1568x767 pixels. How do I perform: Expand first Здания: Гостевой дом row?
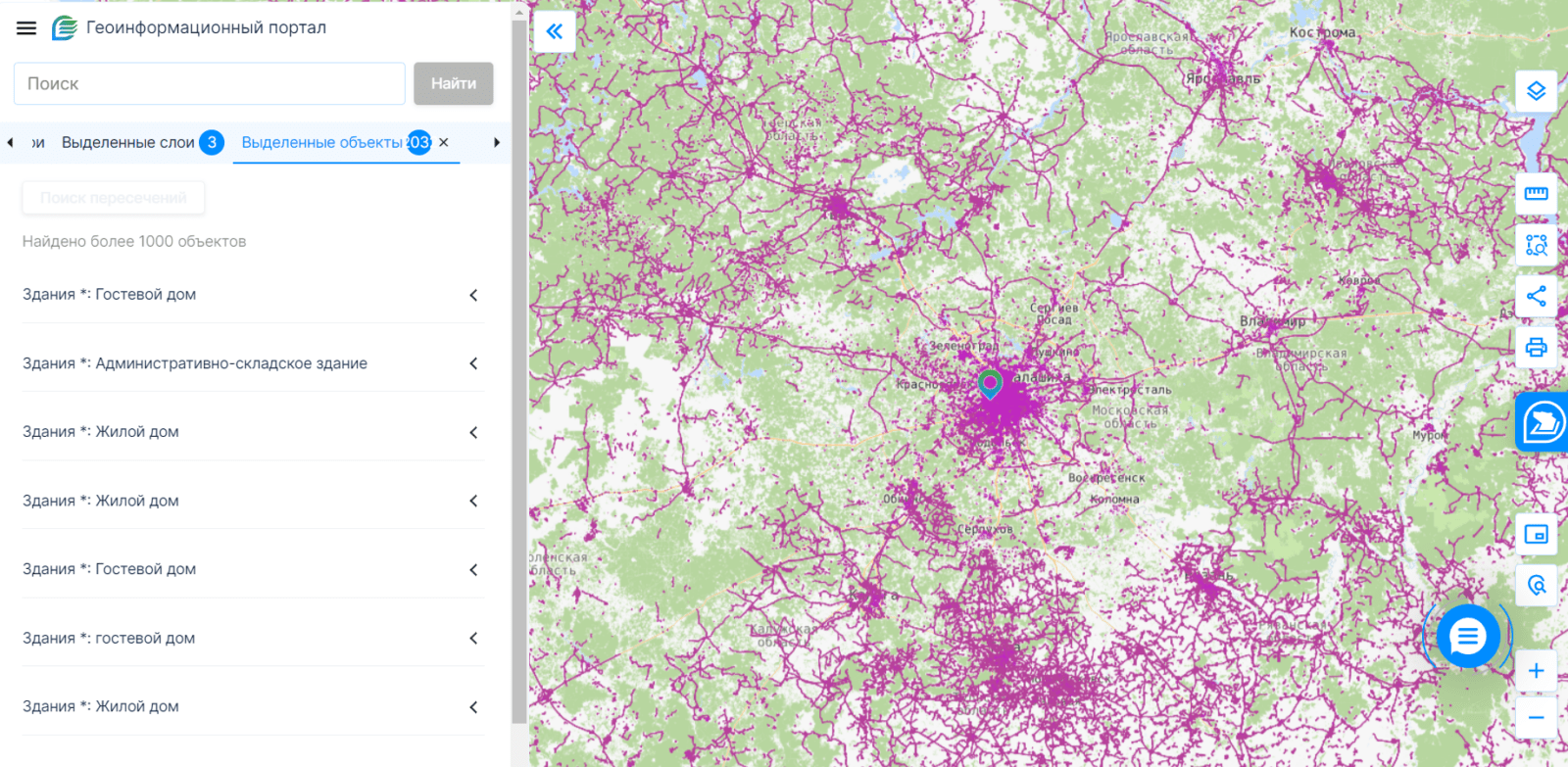pos(254,295)
